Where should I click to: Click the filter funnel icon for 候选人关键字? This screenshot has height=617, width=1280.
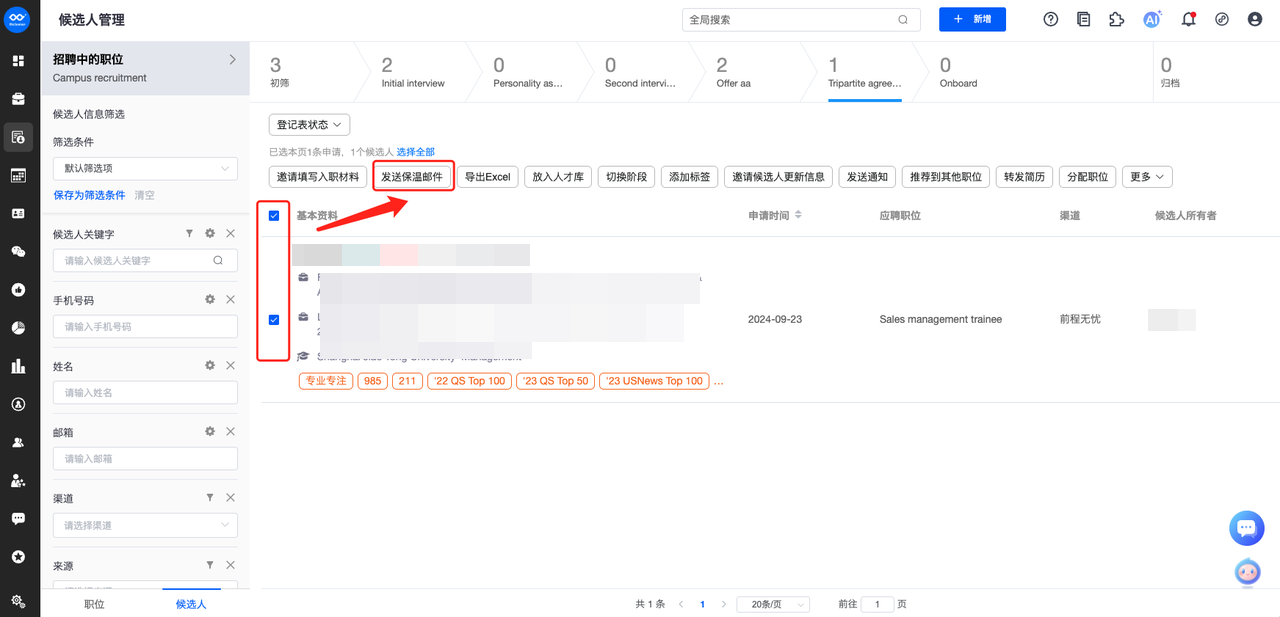tap(189, 233)
